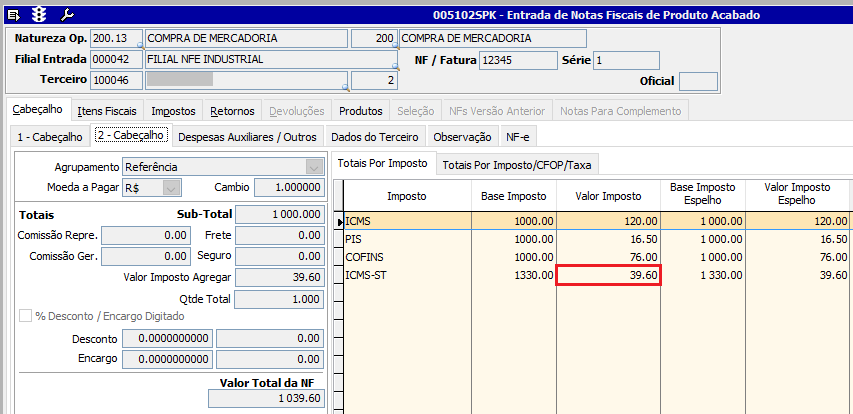The image size is (853, 414).
Task: Select the Retornos tab
Action: (x=232, y=111)
